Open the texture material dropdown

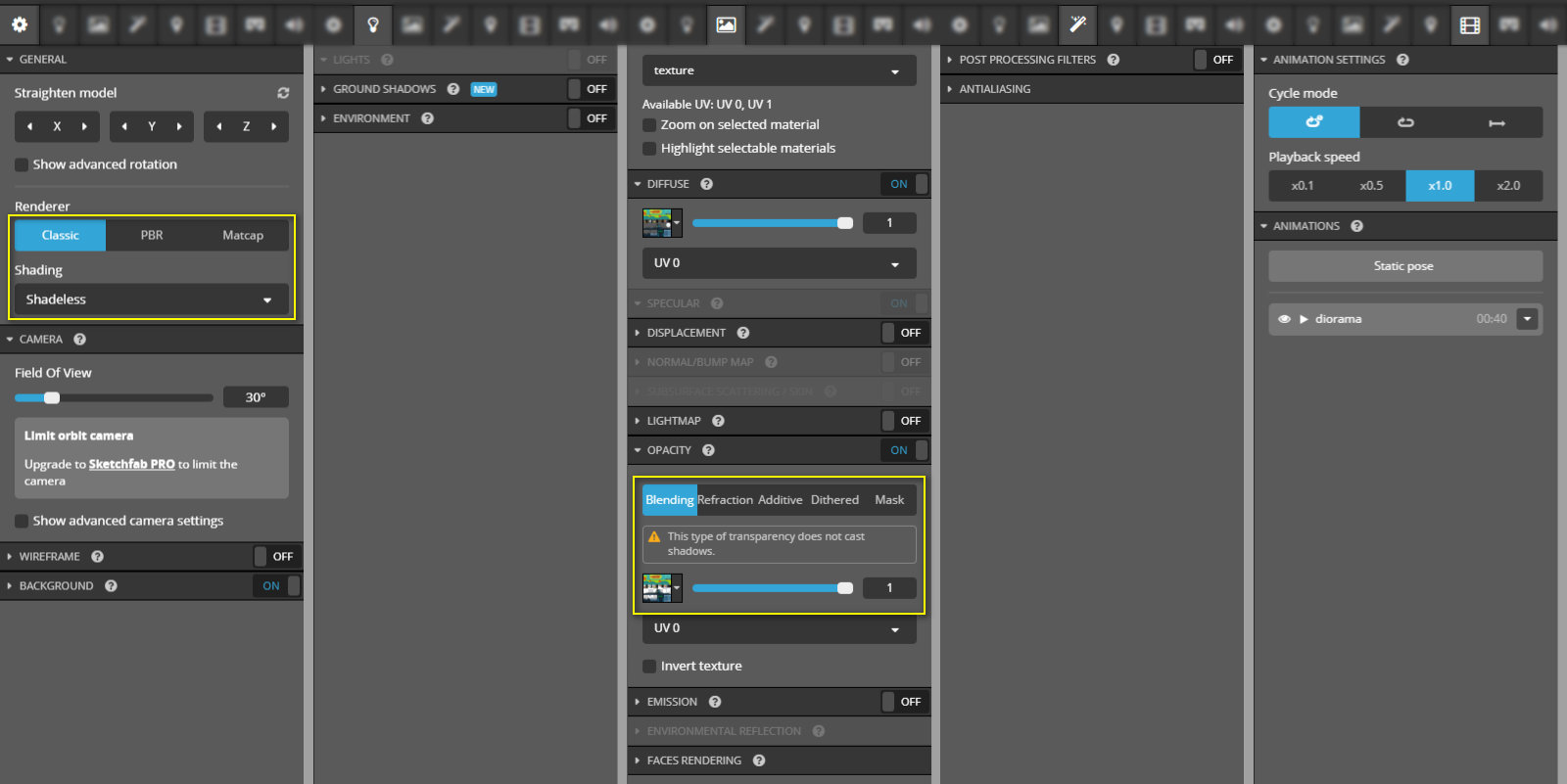[x=779, y=70]
